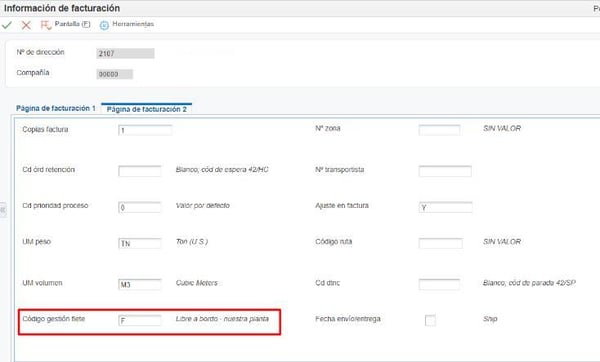Image resolution: width=600 pixels, height=362 pixels.
Task: Click the 'Copias factura' label
Action: (45, 129)
